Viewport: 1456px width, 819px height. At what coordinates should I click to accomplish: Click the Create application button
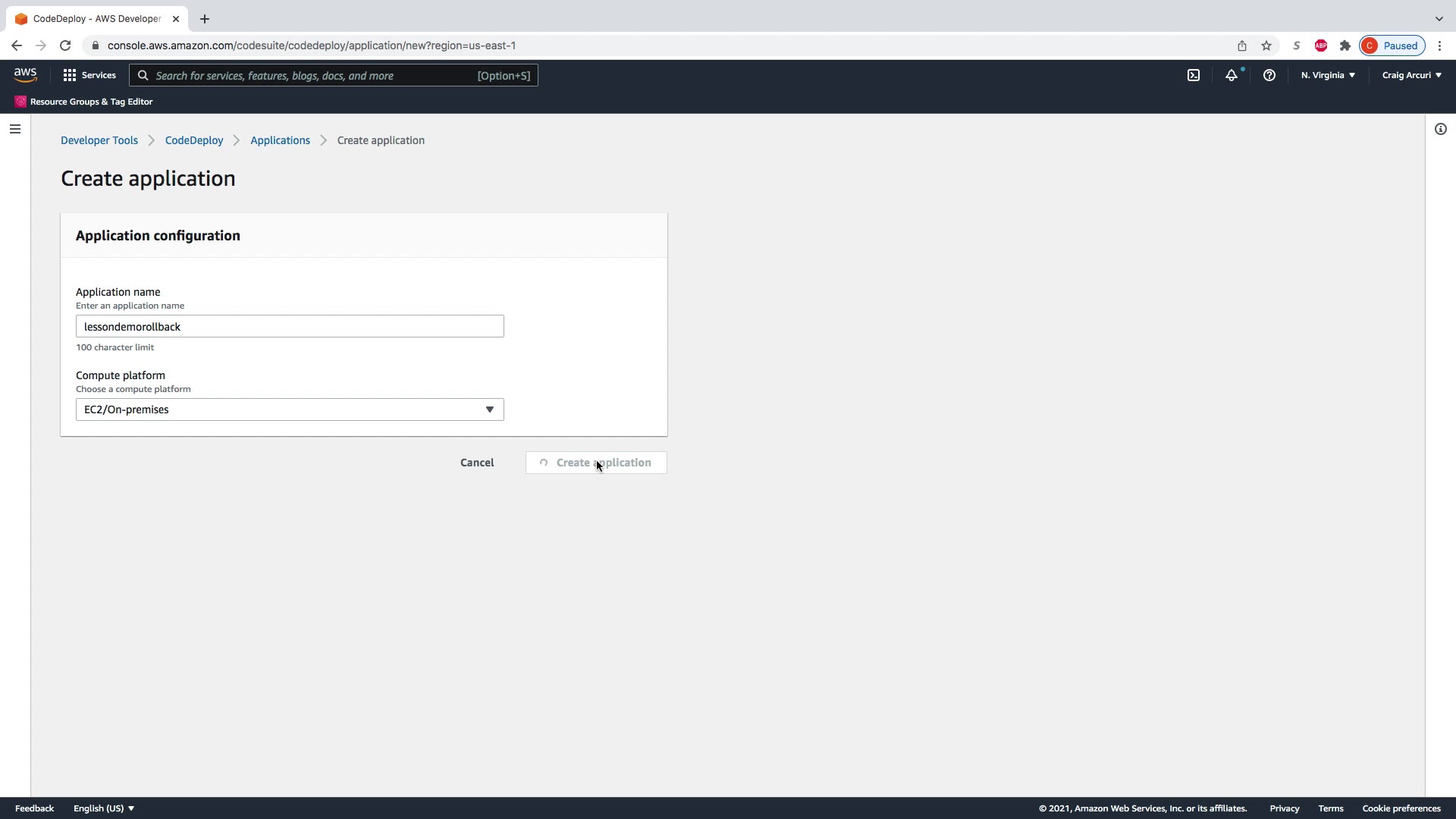(x=596, y=463)
